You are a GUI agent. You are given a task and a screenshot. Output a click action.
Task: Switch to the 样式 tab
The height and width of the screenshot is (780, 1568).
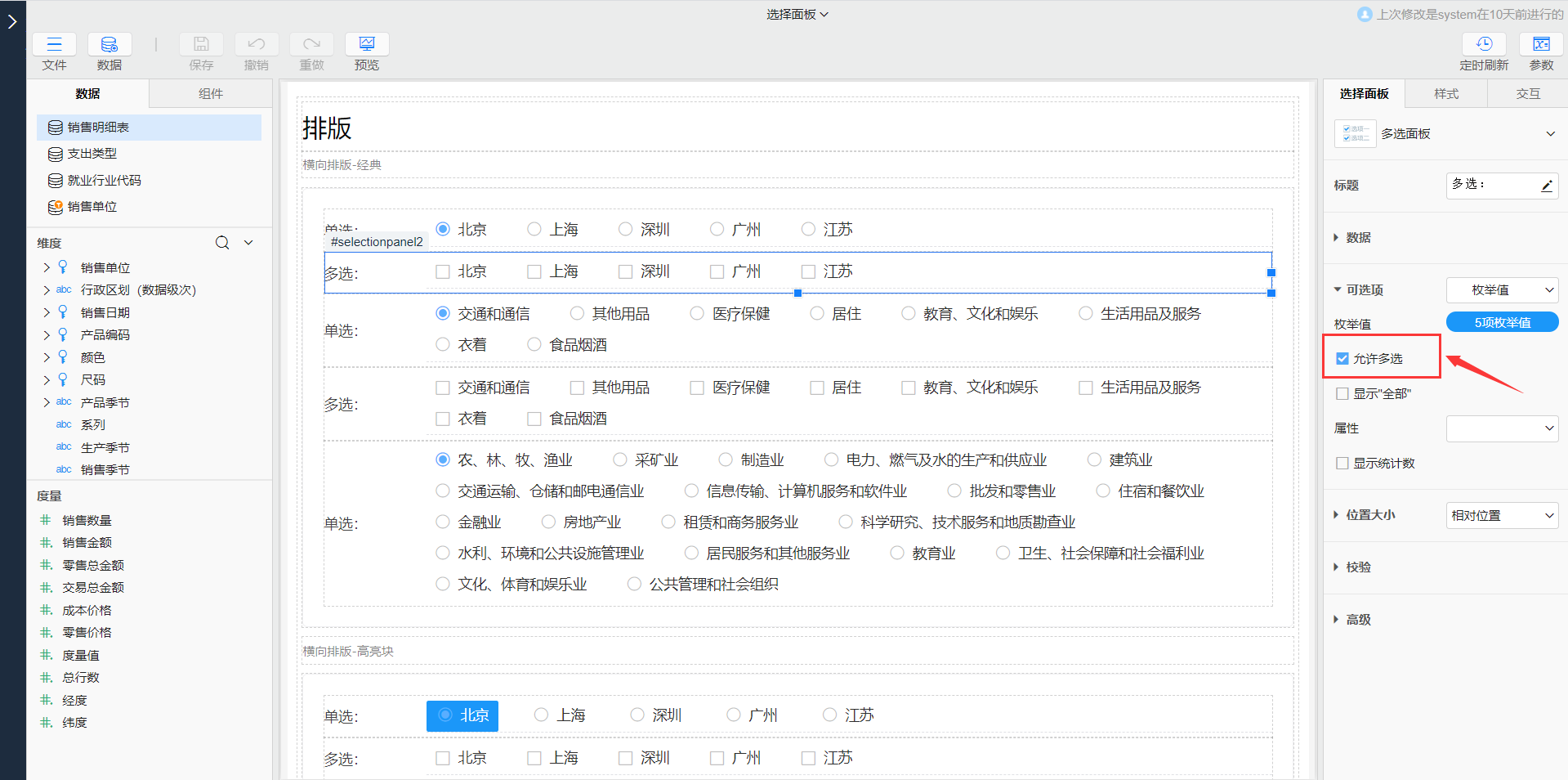tap(1445, 94)
